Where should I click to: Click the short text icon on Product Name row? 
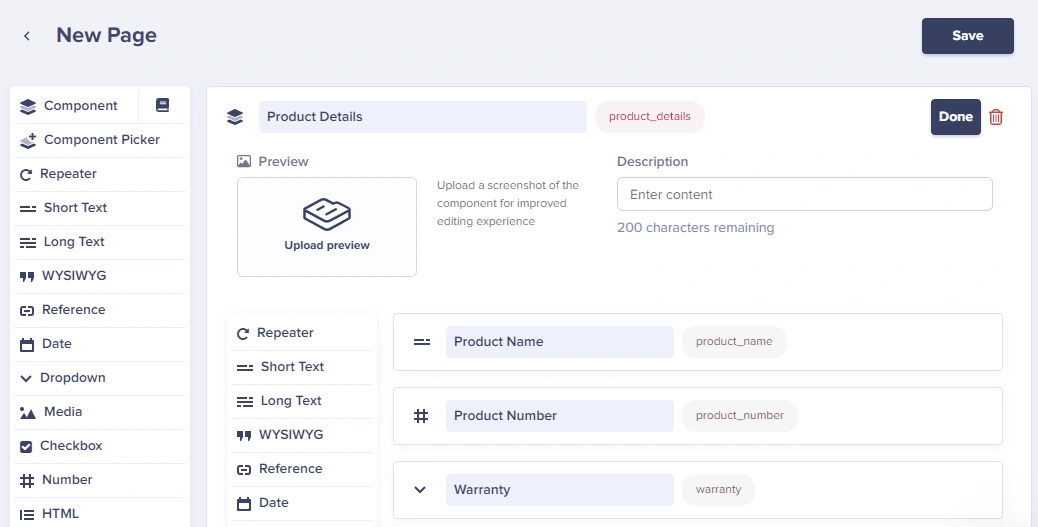coord(422,342)
